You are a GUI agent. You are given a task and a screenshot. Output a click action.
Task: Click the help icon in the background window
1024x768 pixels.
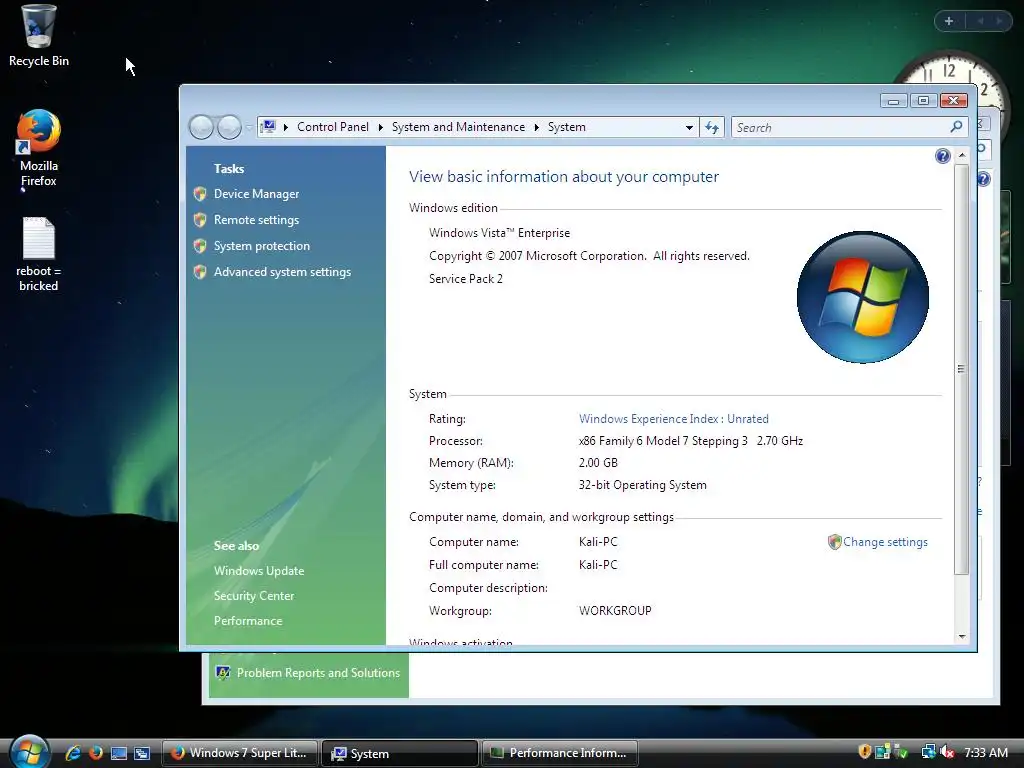pos(984,179)
